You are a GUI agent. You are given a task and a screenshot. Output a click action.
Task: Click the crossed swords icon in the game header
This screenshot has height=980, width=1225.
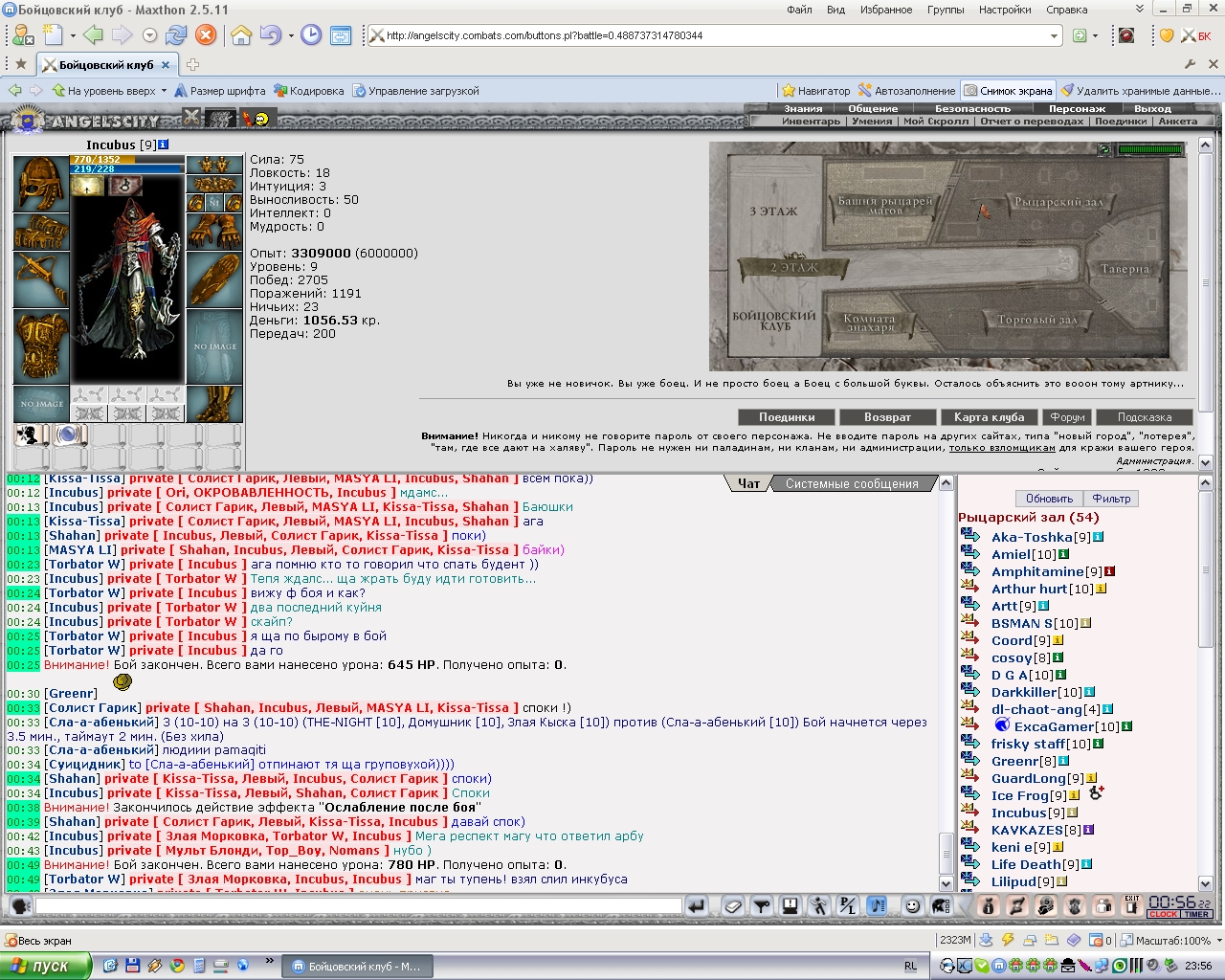pos(191,118)
